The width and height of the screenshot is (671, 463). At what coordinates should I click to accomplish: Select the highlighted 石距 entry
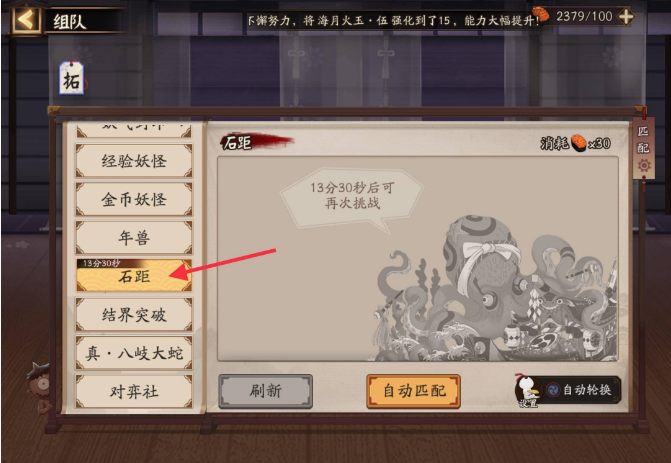pyautogui.click(x=134, y=276)
